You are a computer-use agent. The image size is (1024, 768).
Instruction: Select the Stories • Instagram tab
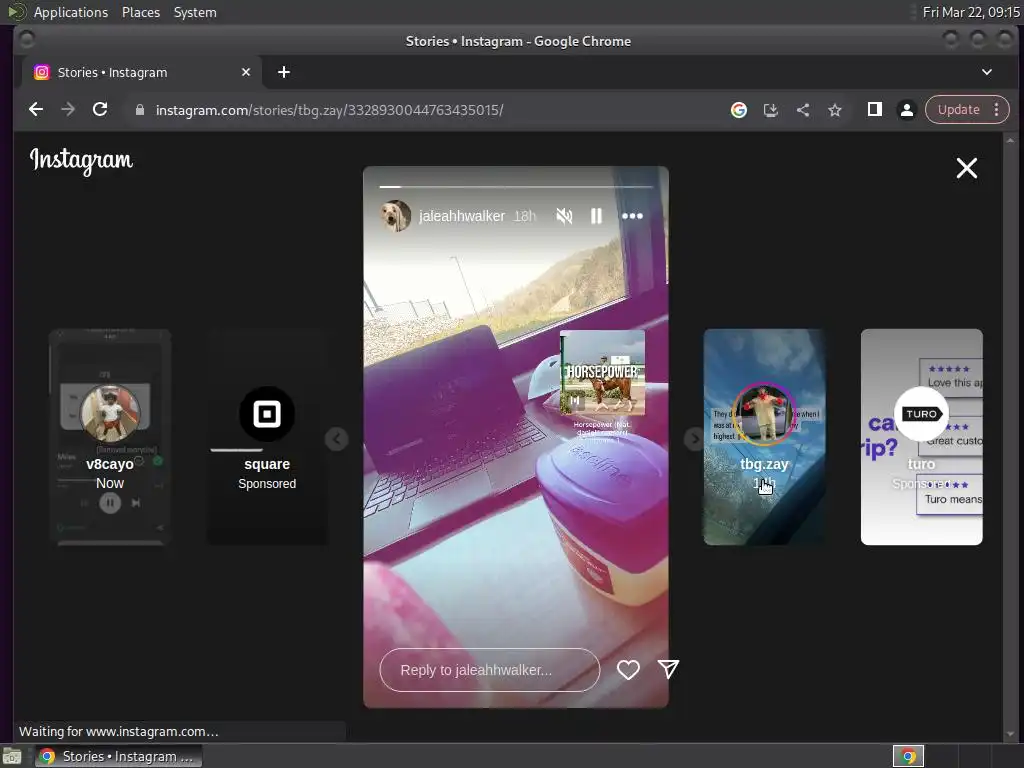click(x=142, y=72)
